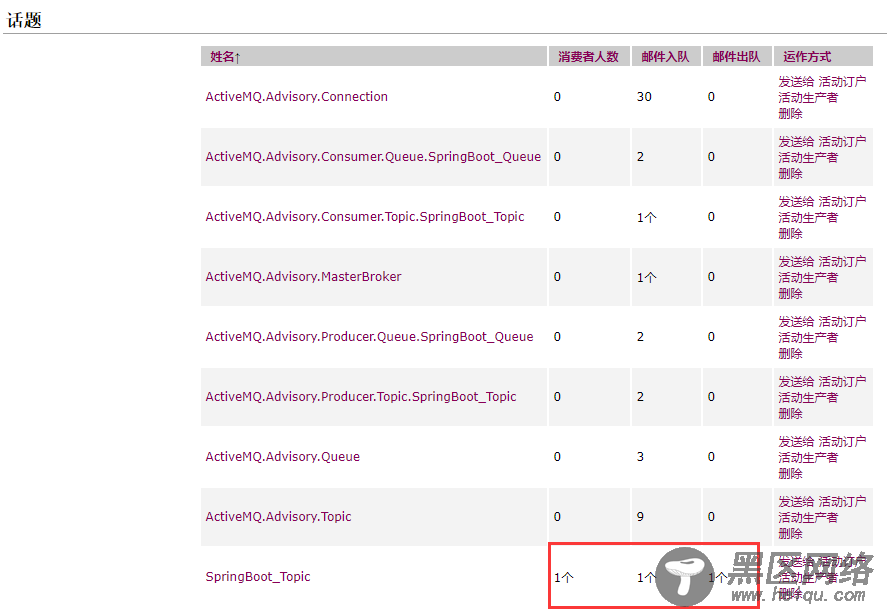The height and width of the screenshot is (612, 887).
Task: Click 发送给 for ActiveMQ.Advisory.Queue
Action: coord(796,441)
